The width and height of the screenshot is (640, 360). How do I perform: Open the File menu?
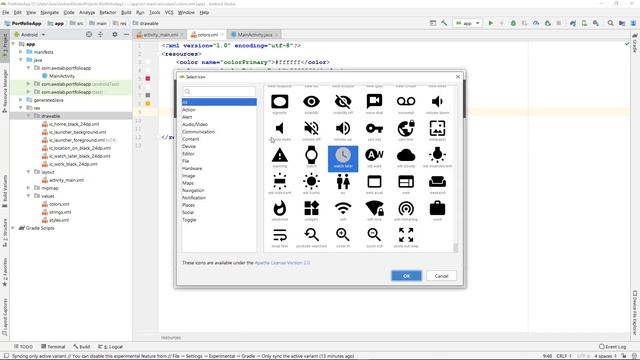coord(5,13)
